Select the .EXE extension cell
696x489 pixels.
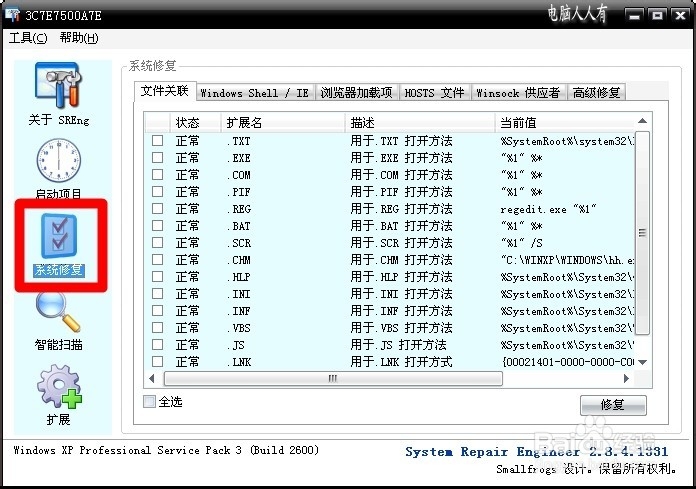pyautogui.click(x=238, y=158)
